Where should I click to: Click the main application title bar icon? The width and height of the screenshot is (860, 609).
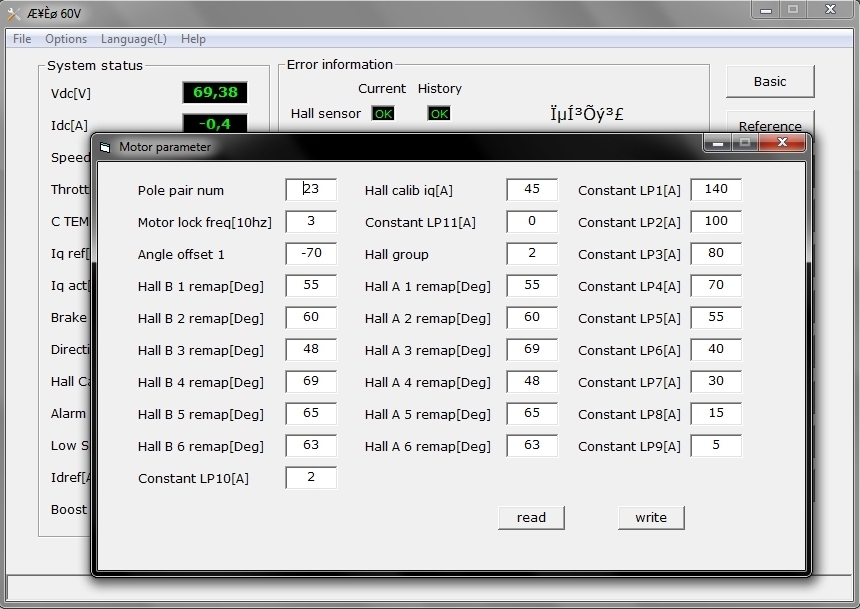pos(12,14)
